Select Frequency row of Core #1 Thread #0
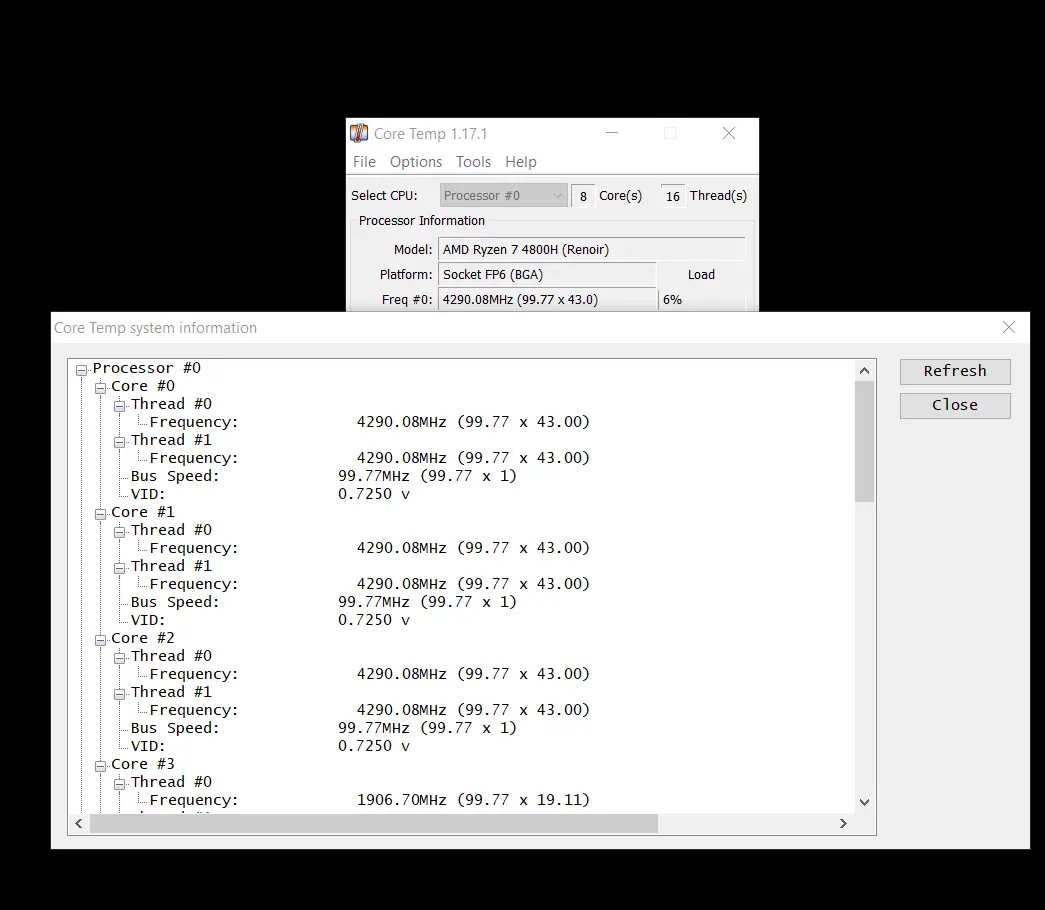The image size is (1045, 910). [370, 548]
